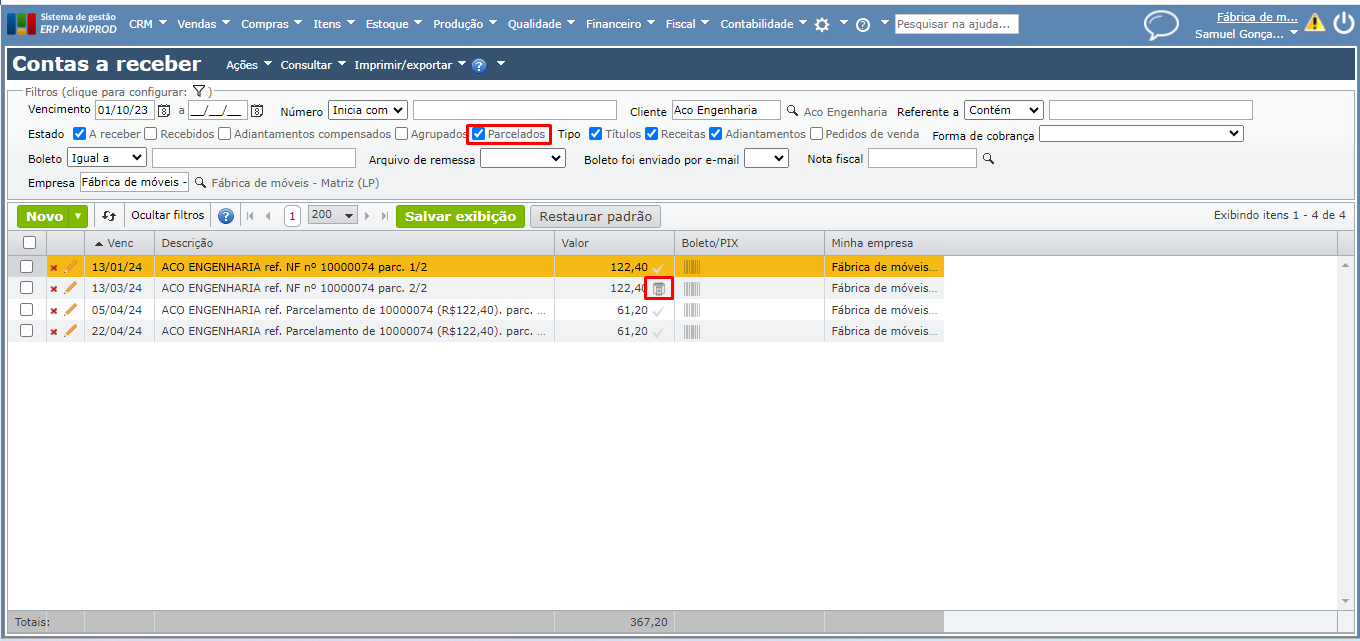Image resolution: width=1360 pixels, height=641 pixels.
Task: Open the help question mark in top menu
Action: pyautogui.click(x=863, y=25)
